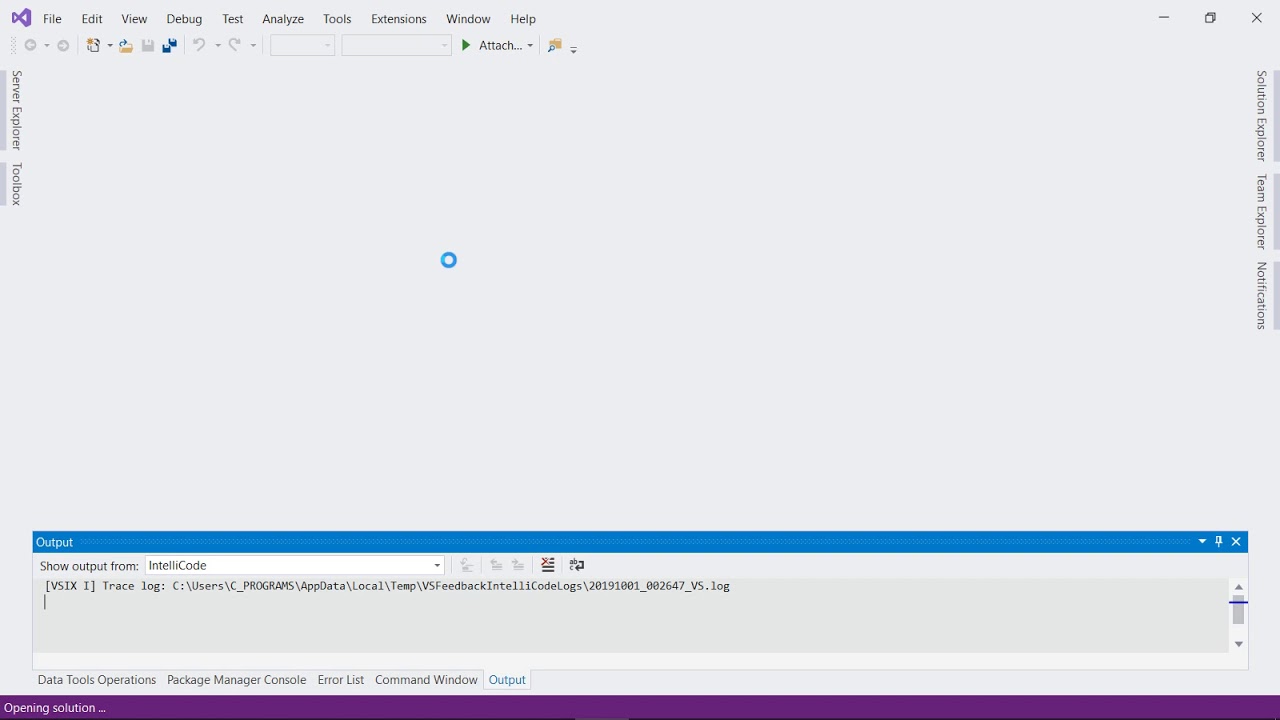The image size is (1280, 720).
Task: Close the Output panel
Action: click(1236, 541)
